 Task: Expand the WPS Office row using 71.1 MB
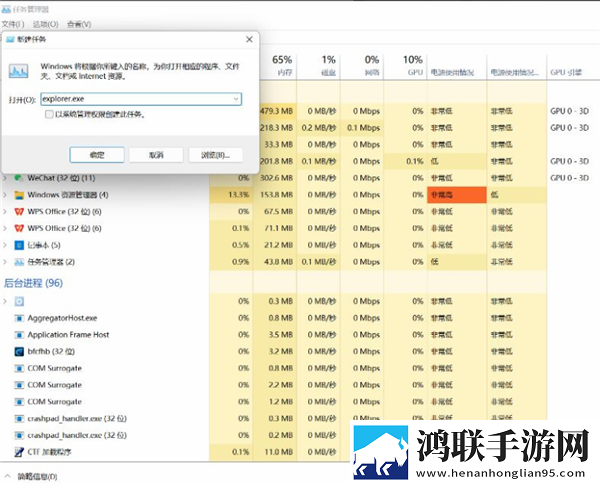pyautogui.click(x=5, y=229)
